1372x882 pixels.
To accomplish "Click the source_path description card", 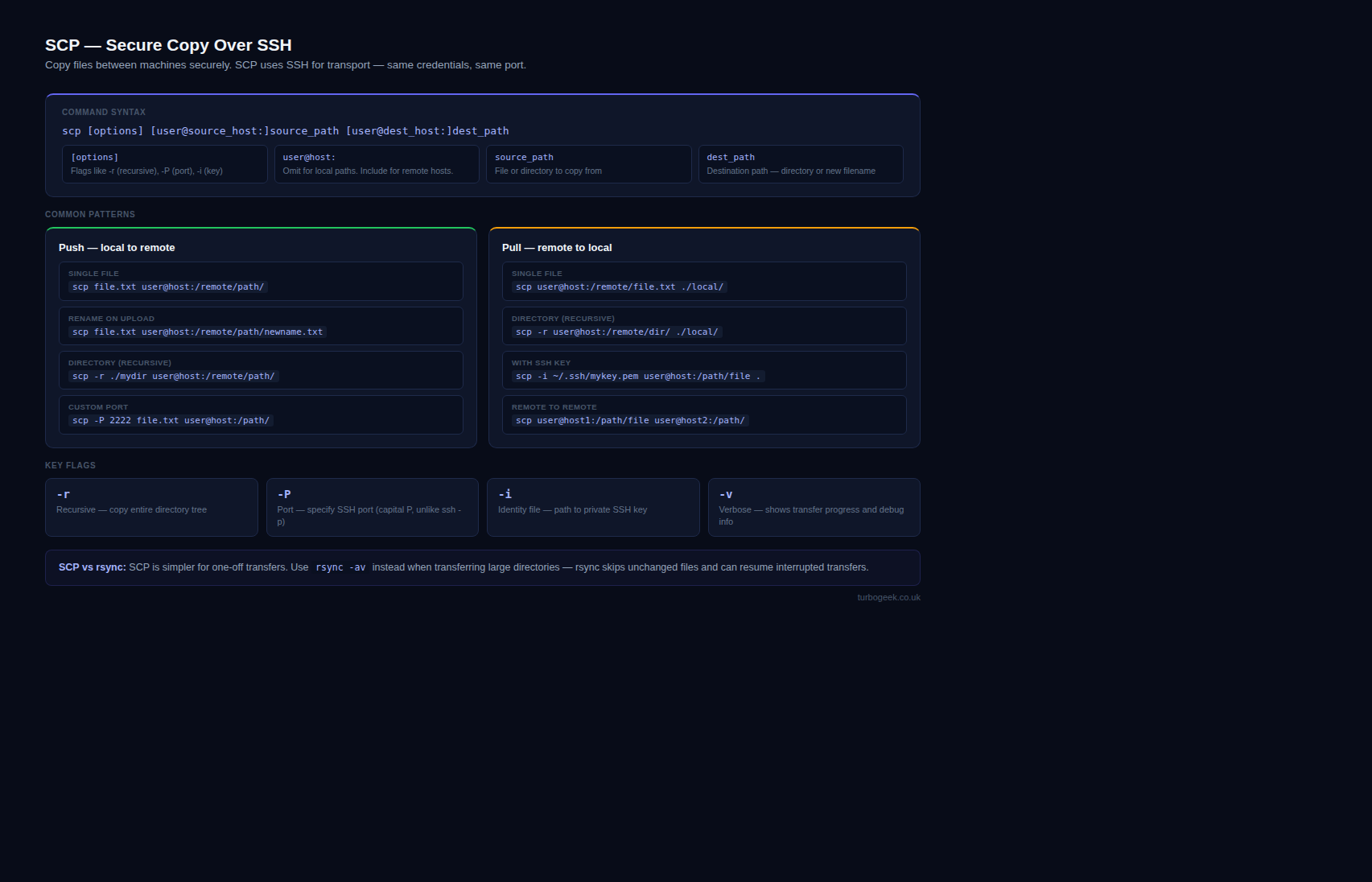I will click(x=588, y=164).
